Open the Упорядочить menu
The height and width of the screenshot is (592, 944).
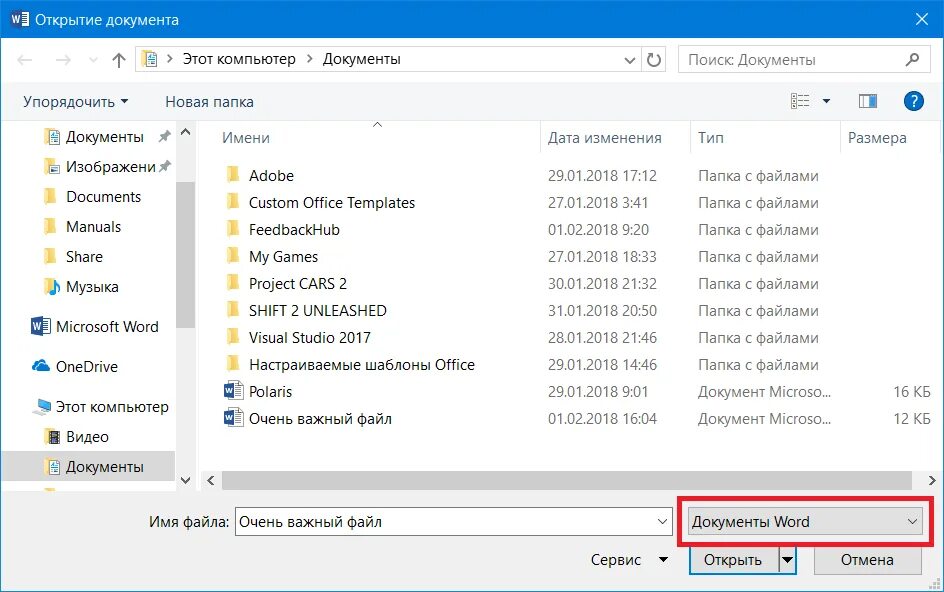[75, 102]
